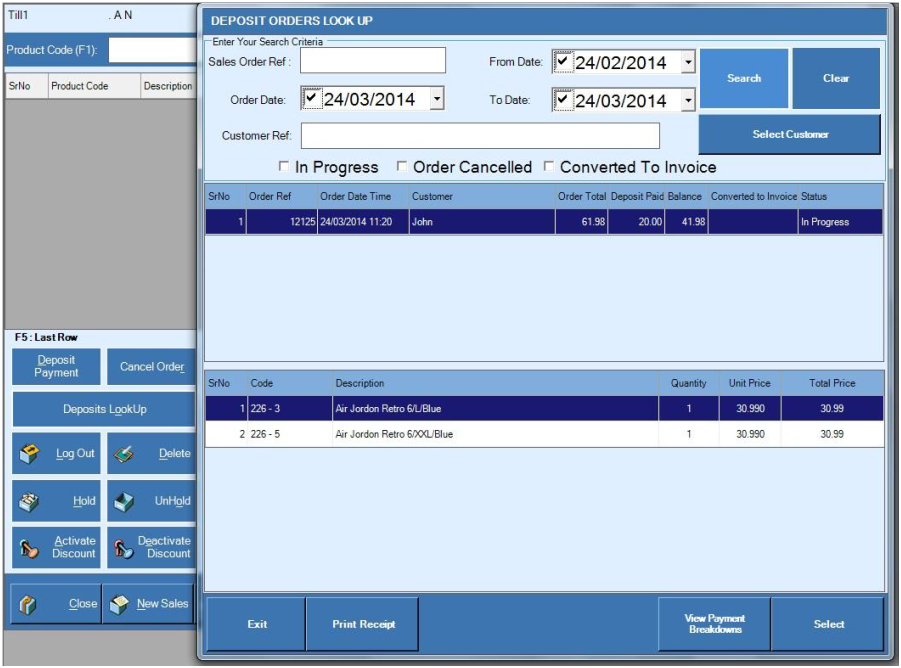Click the Deactivate Discount icon
This screenshot has height=668, width=901.
(123, 548)
